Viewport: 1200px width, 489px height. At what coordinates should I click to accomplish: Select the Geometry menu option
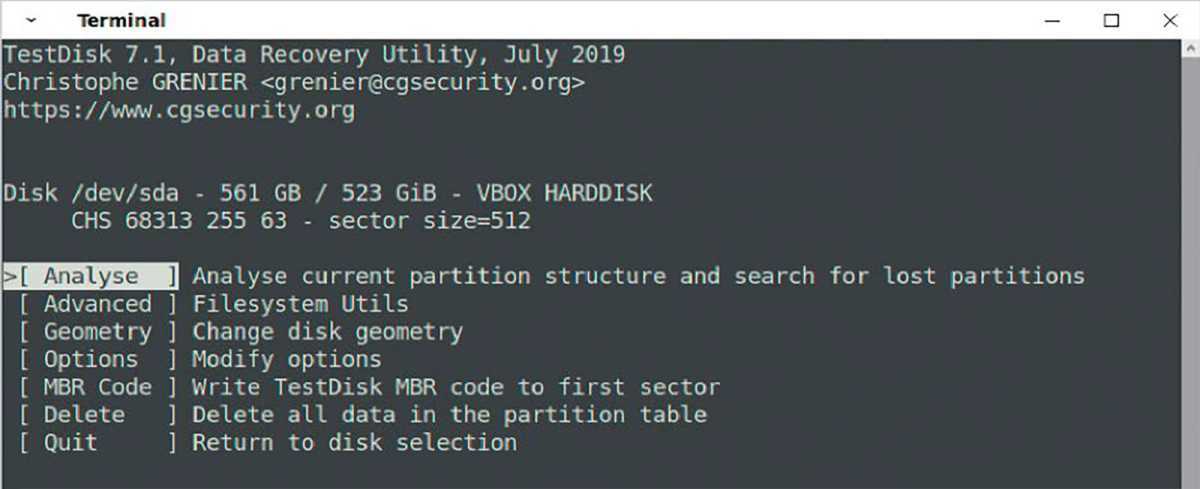[x=97, y=332]
